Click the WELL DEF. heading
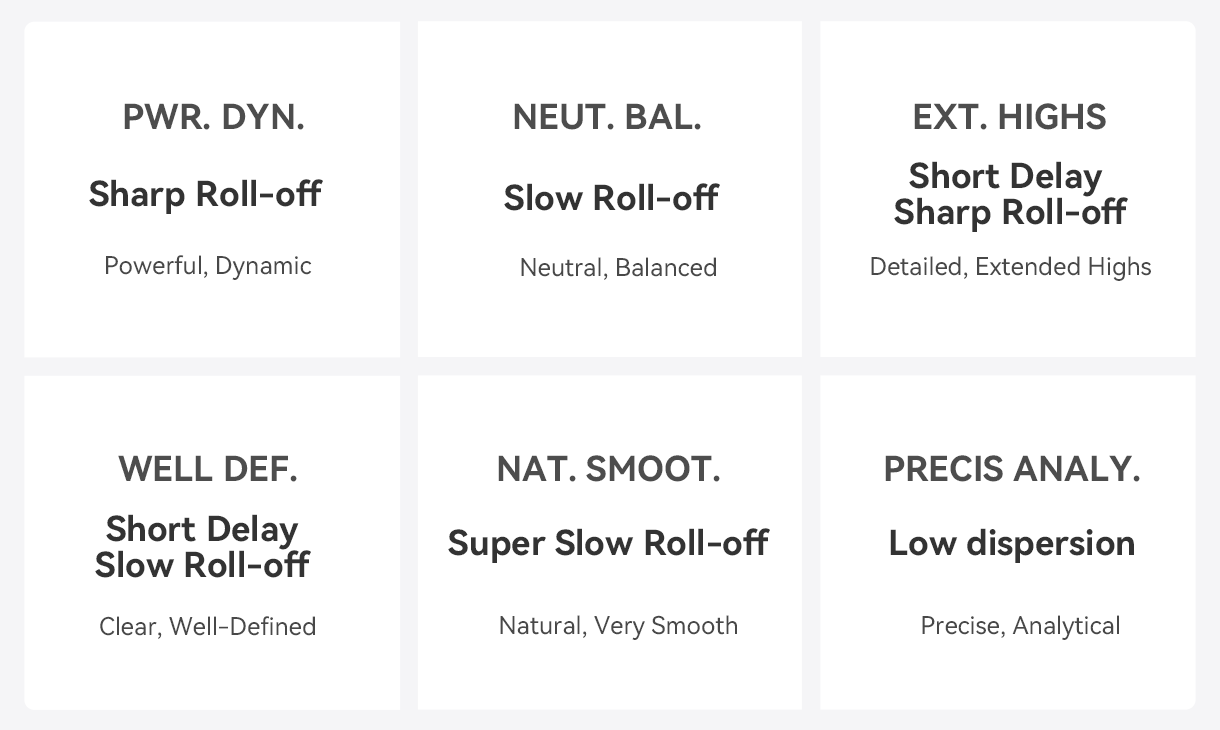Viewport: 1220px width, 730px height. [x=208, y=468]
